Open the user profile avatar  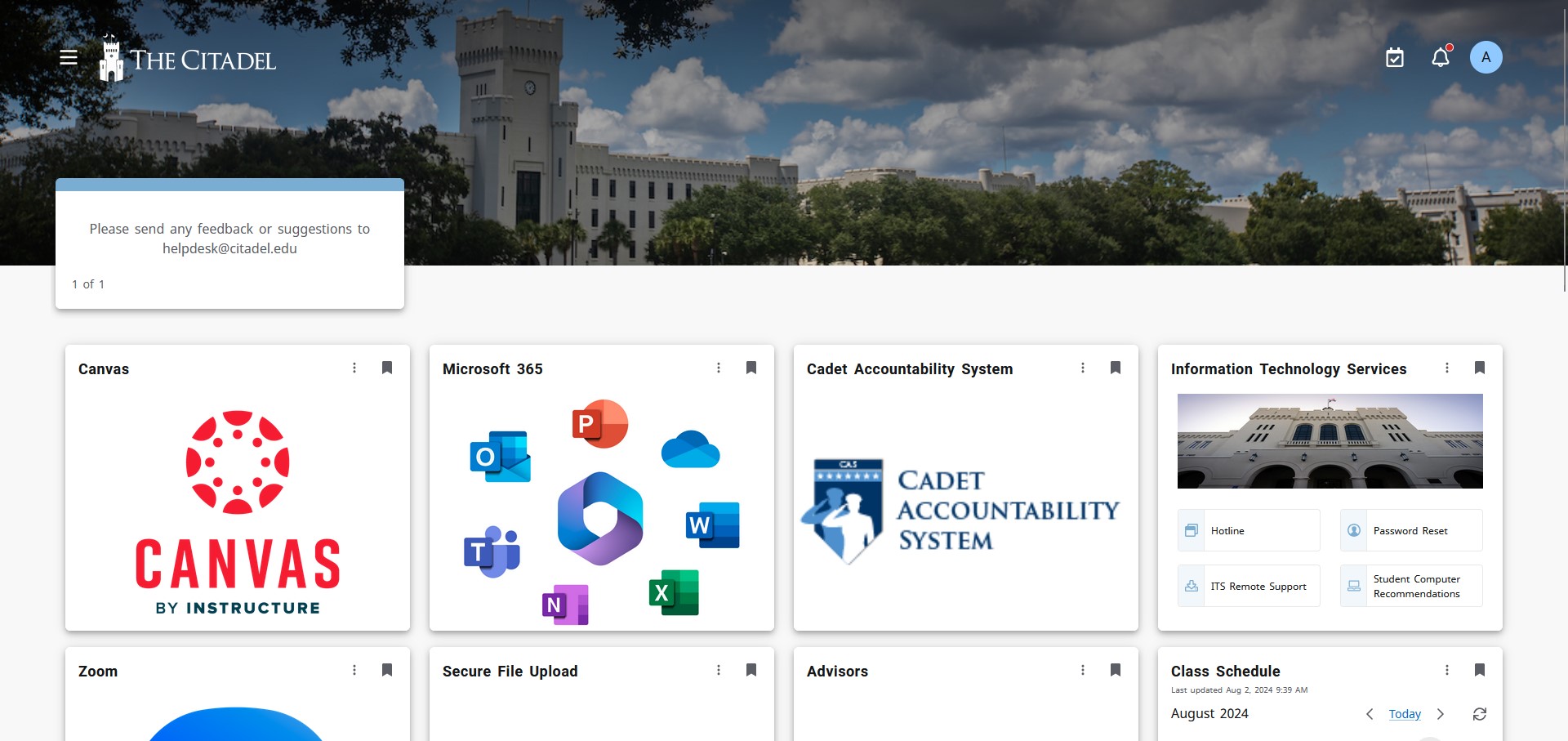click(x=1486, y=57)
